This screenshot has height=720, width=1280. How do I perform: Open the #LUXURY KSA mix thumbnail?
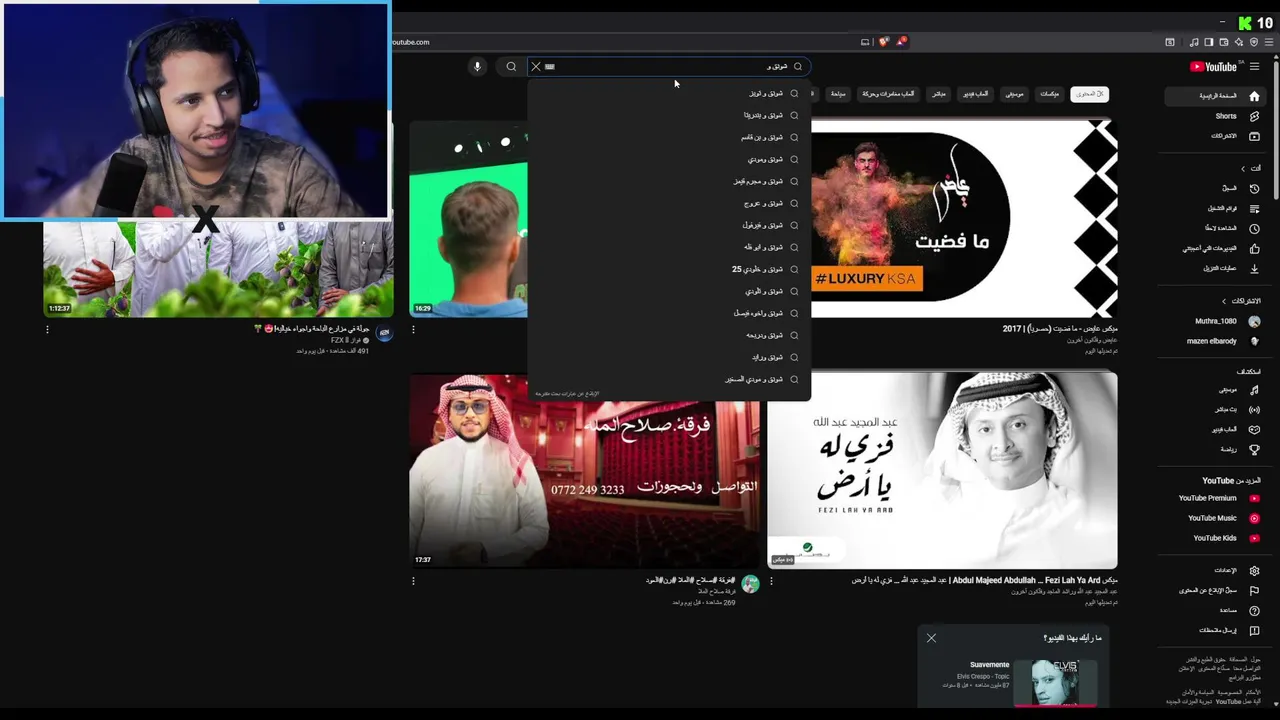point(964,218)
